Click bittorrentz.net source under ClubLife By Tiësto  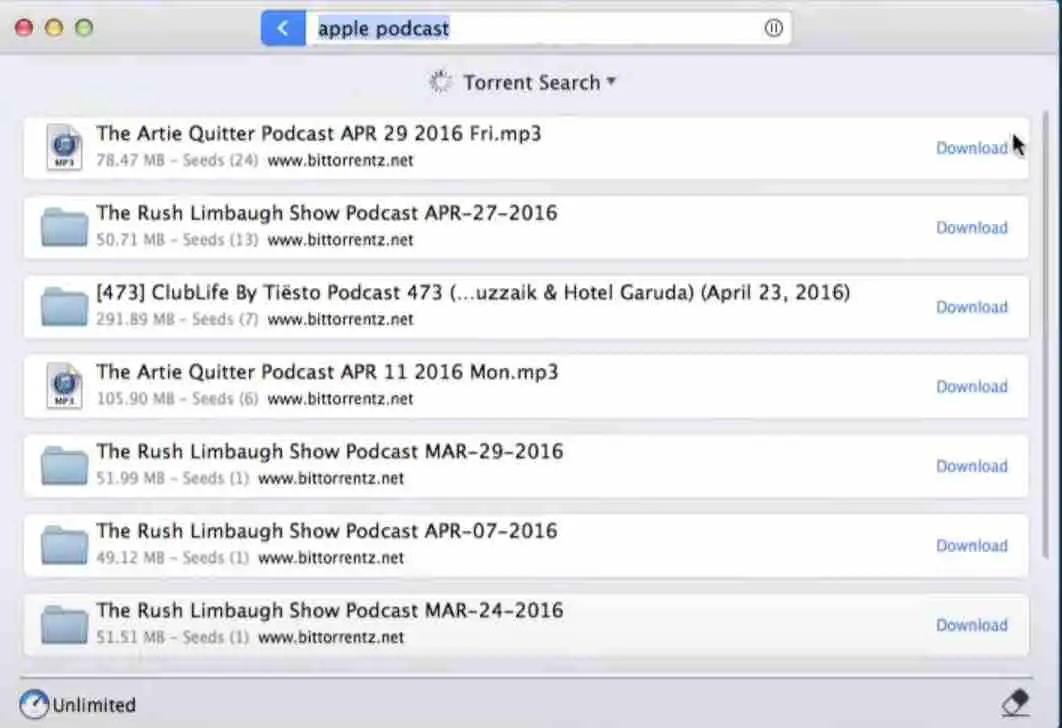tap(340, 319)
